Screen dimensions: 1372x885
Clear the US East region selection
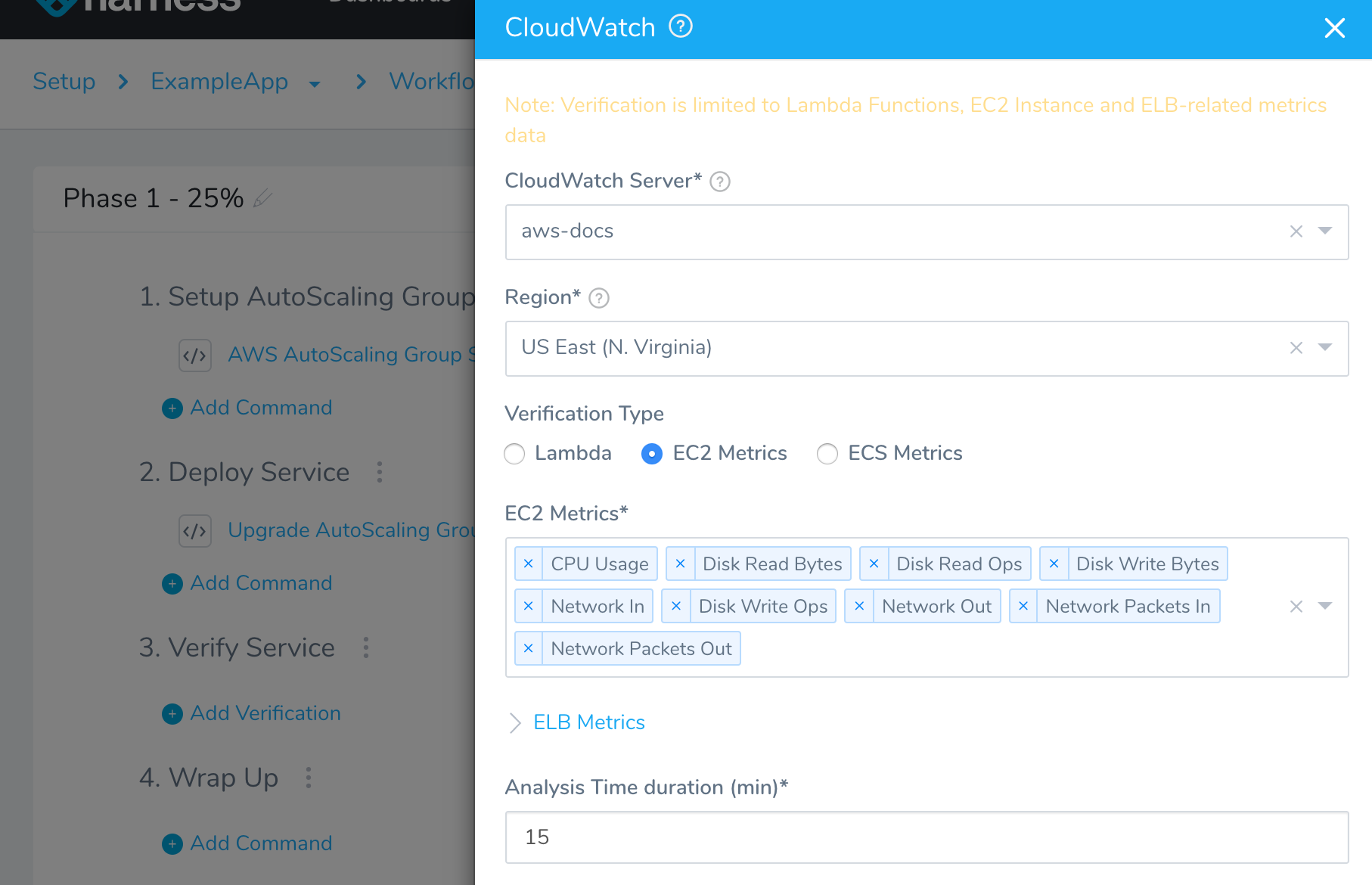[x=1296, y=348]
